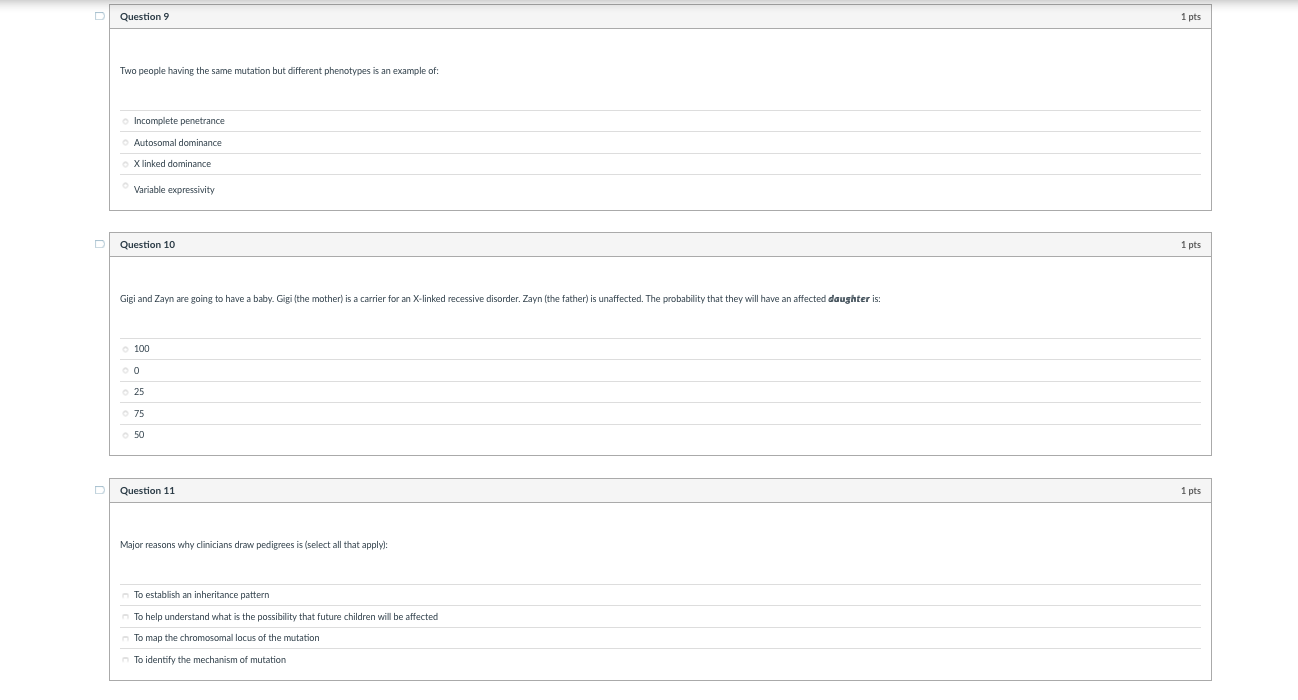Flag Question 10 for review
The image size is (1298, 700).
(99, 244)
